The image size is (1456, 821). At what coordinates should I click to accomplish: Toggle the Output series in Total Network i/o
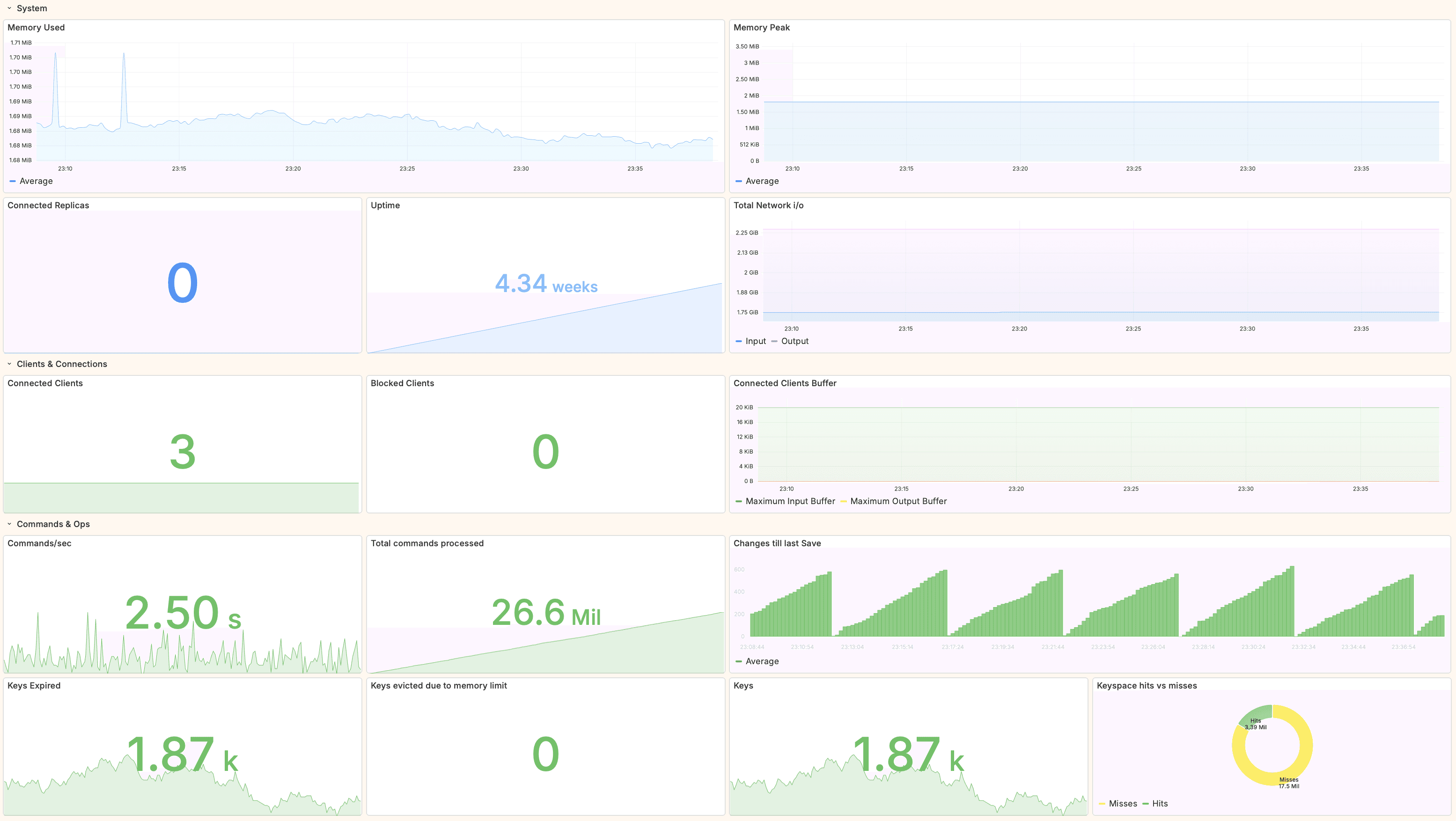click(794, 341)
